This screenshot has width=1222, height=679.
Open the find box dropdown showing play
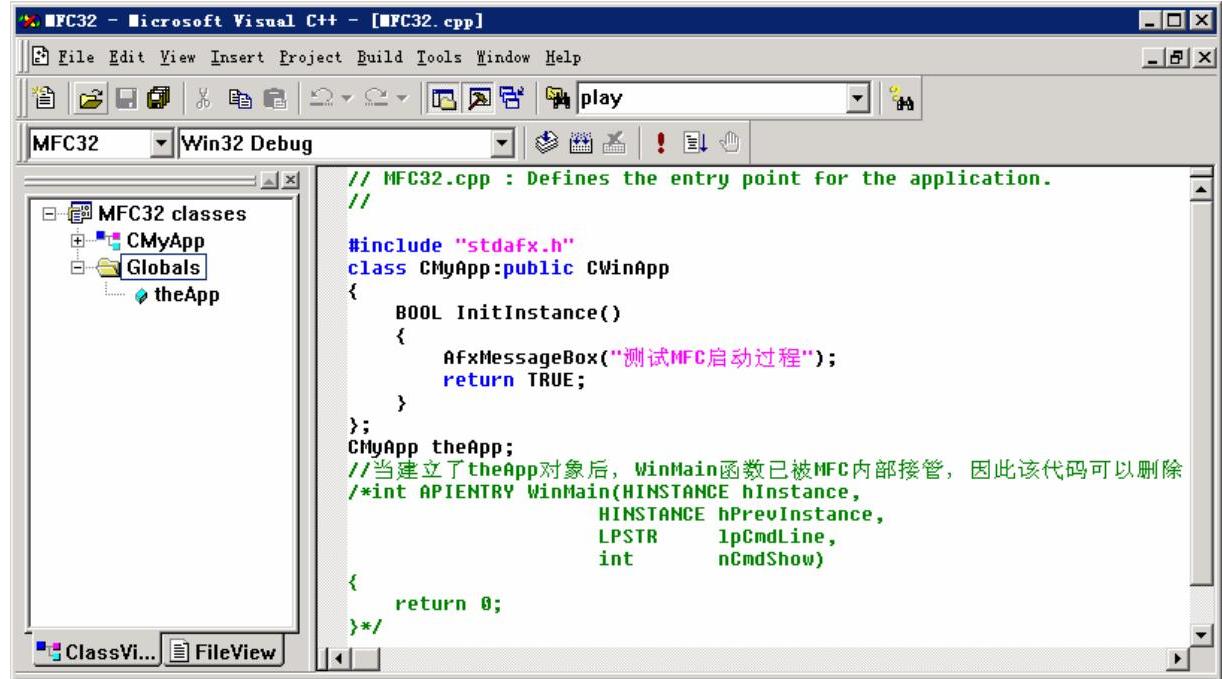pos(855,100)
